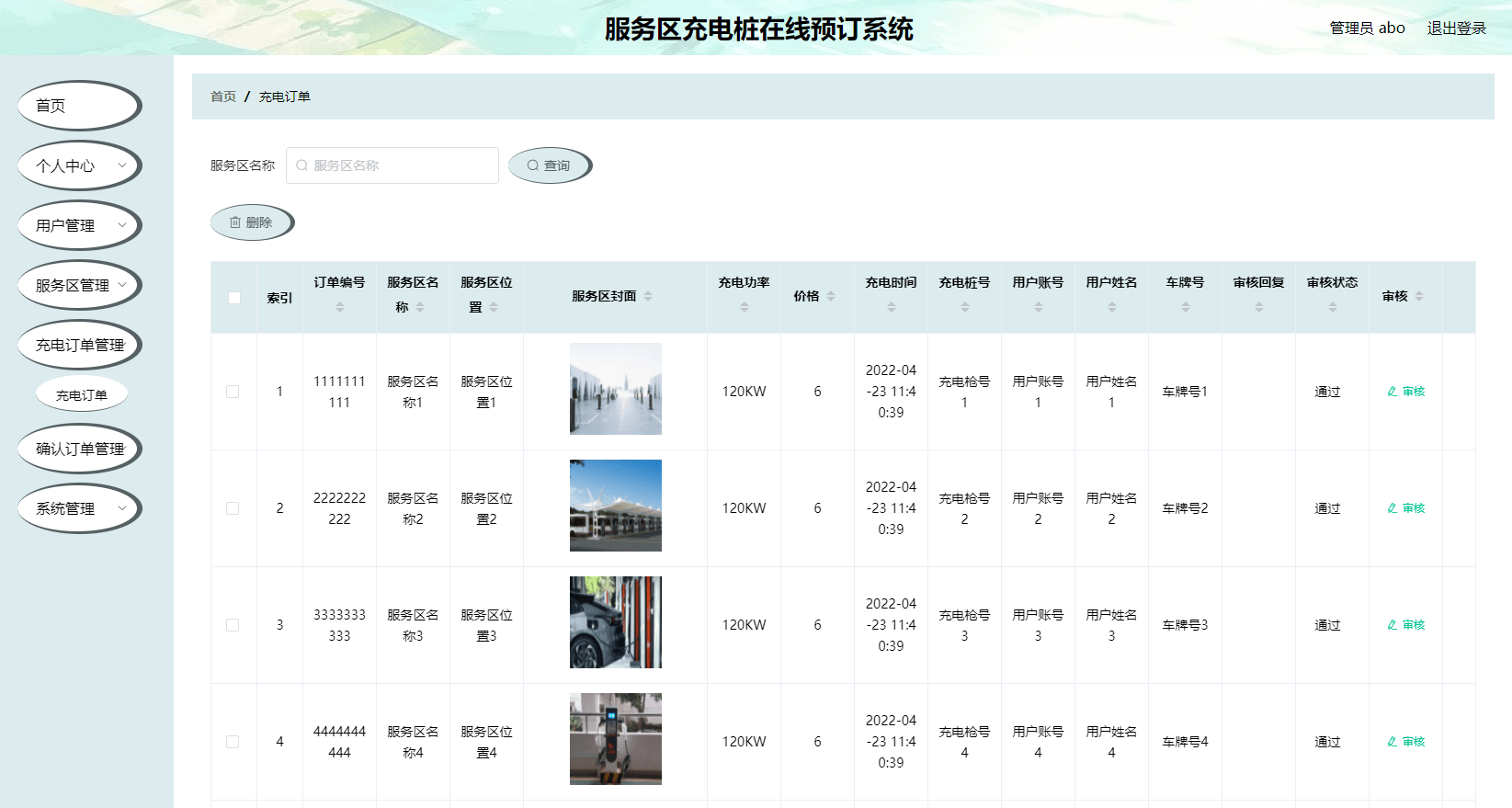This screenshot has height=808, width=1512.
Task: Go to 首页 in the breadcrumb
Action: 223,97
